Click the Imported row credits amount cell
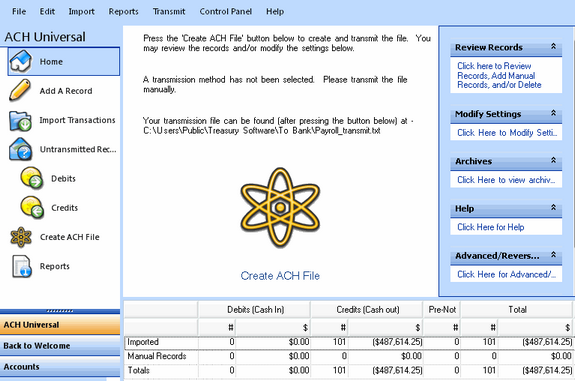This screenshot has width=575, height=381. (x=385, y=342)
